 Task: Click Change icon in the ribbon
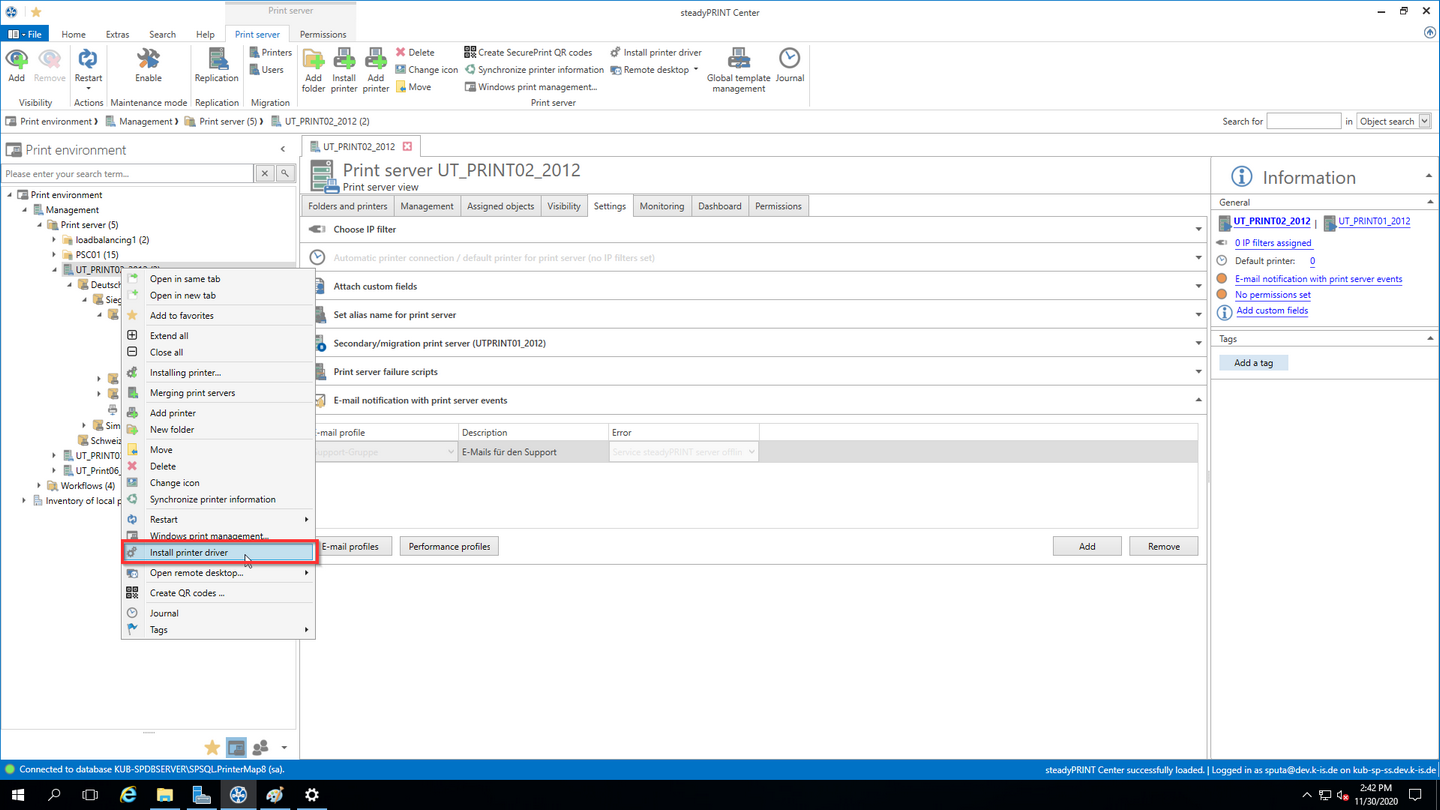[426, 70]
